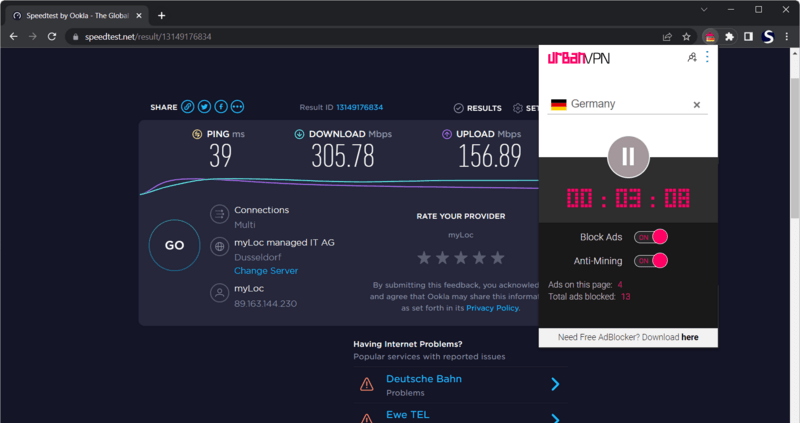Click the user icon next to myLoc
Screen dimensions: 800x423
pos(219,293)
